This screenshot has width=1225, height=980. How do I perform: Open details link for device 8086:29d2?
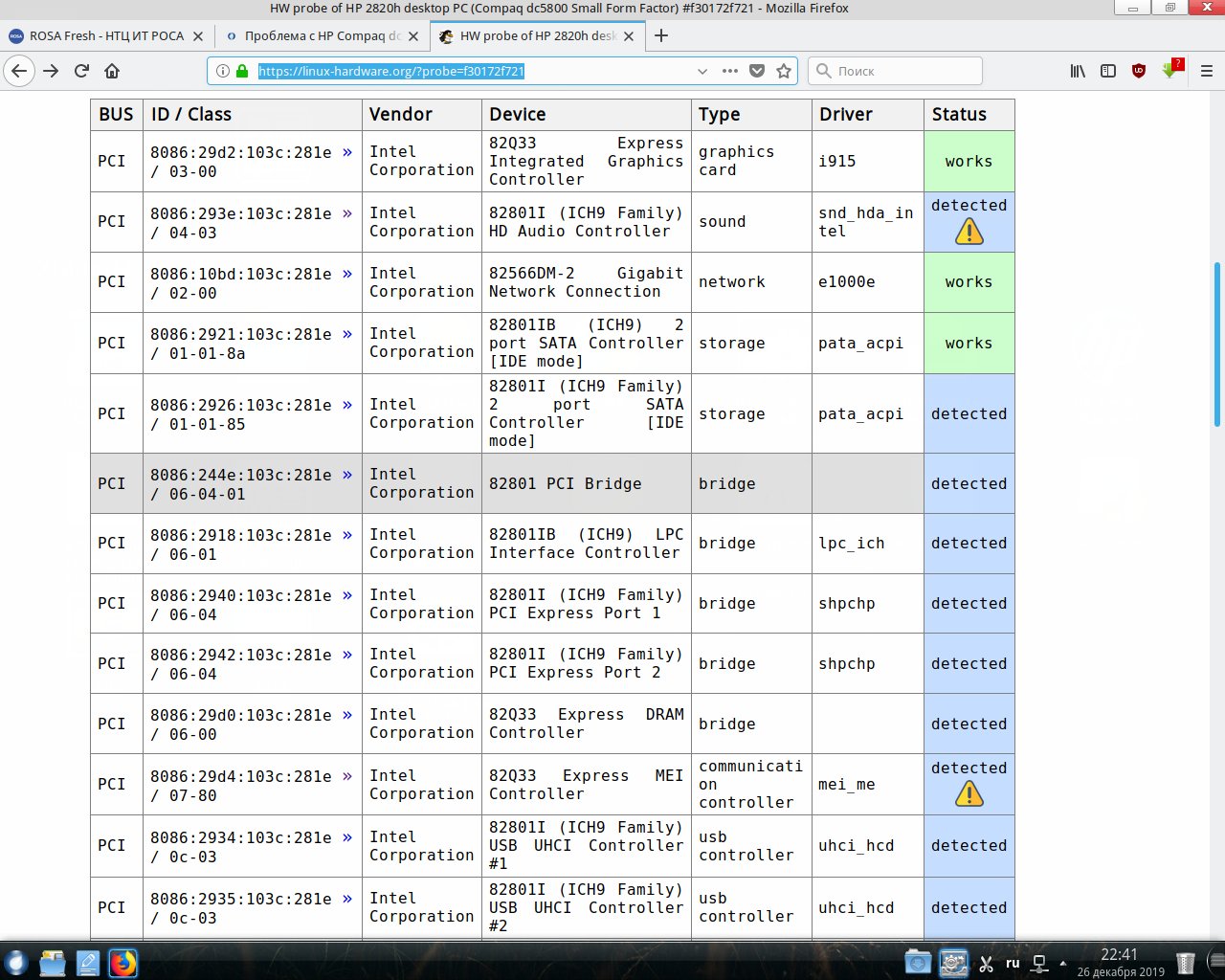[347, 152]
